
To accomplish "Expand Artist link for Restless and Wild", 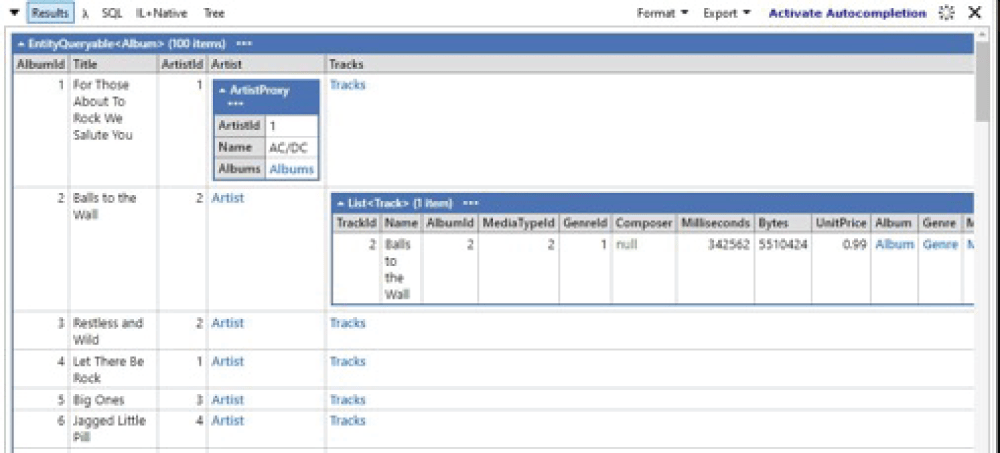I will point(228,323).
